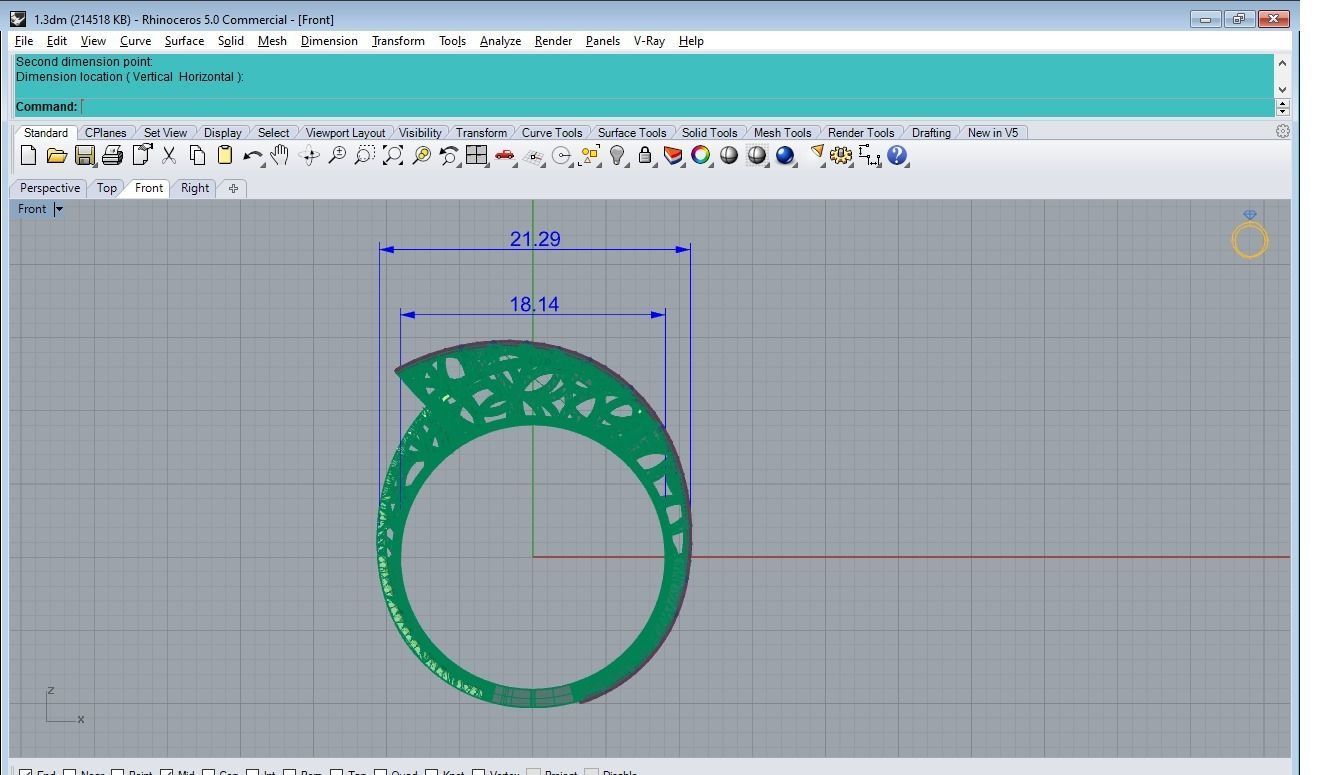Click the Dimension tool icon
1321x775 pixels.
(869, 155)
